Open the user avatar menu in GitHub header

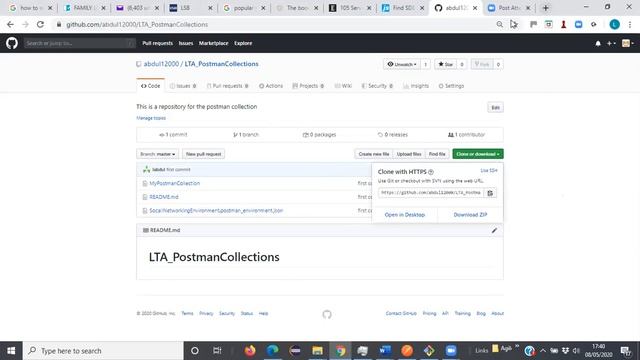[627, 43]
